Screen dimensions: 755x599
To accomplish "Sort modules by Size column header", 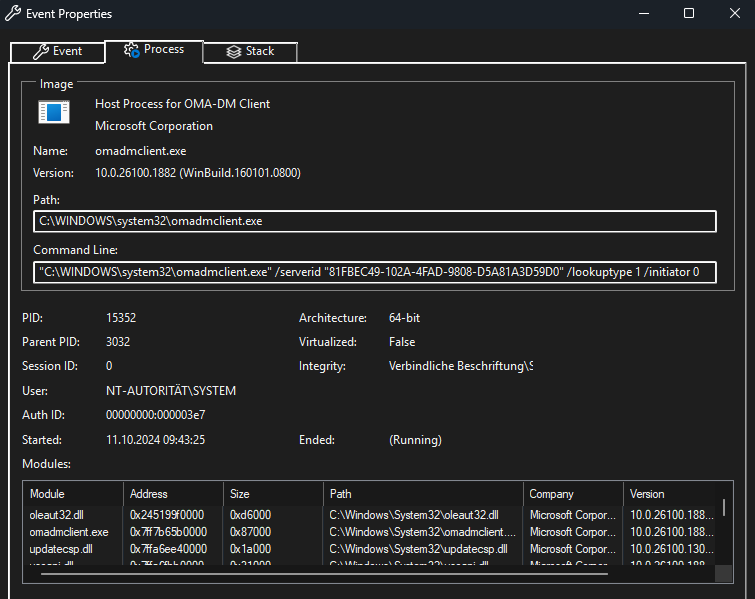I will tap(273, 494).
